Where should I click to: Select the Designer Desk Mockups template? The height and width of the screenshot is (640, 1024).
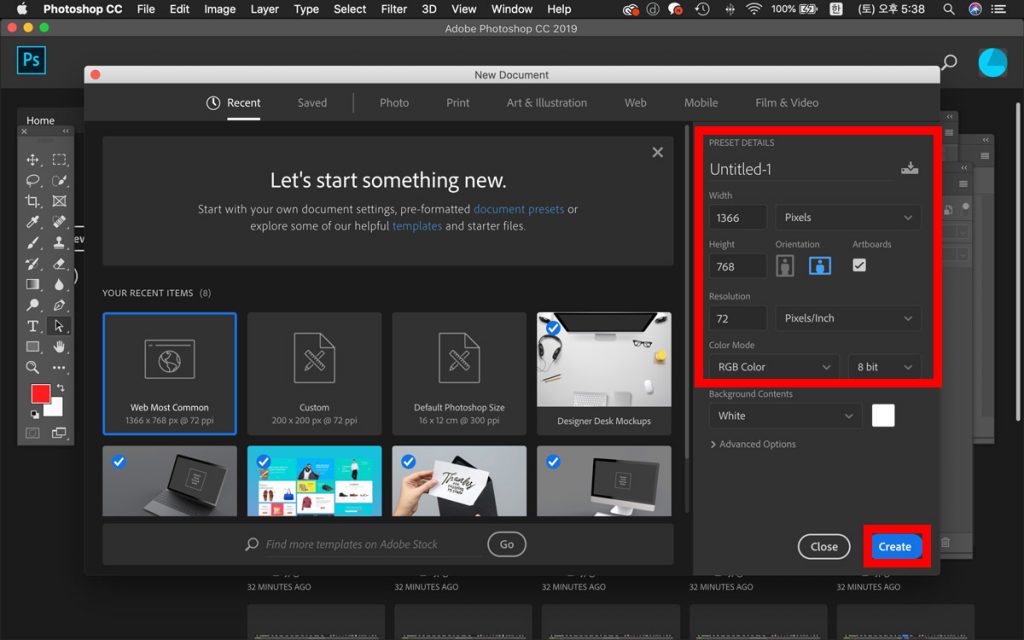point(604,373)
